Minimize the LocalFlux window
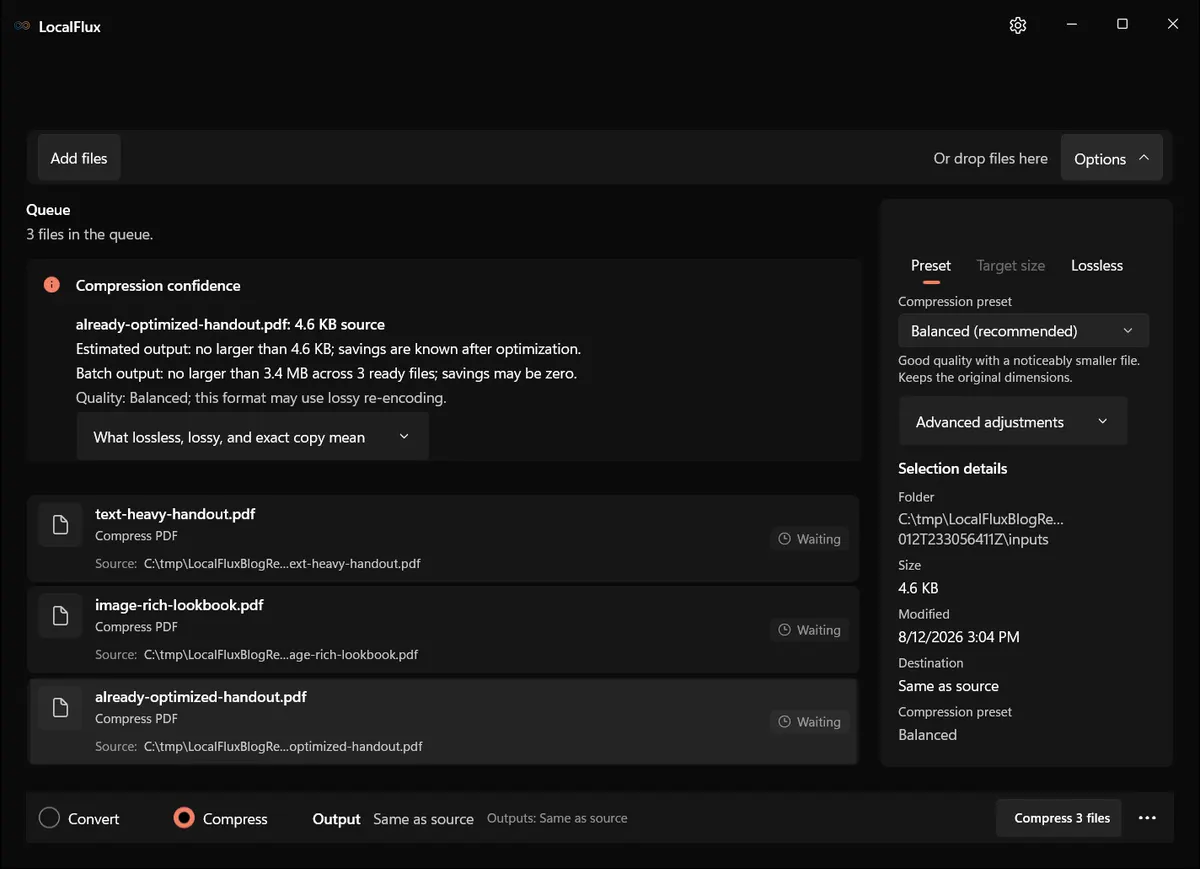The height and width of the screenshot is (869, 1200). pyautogui.click(x=1072, y=25)
